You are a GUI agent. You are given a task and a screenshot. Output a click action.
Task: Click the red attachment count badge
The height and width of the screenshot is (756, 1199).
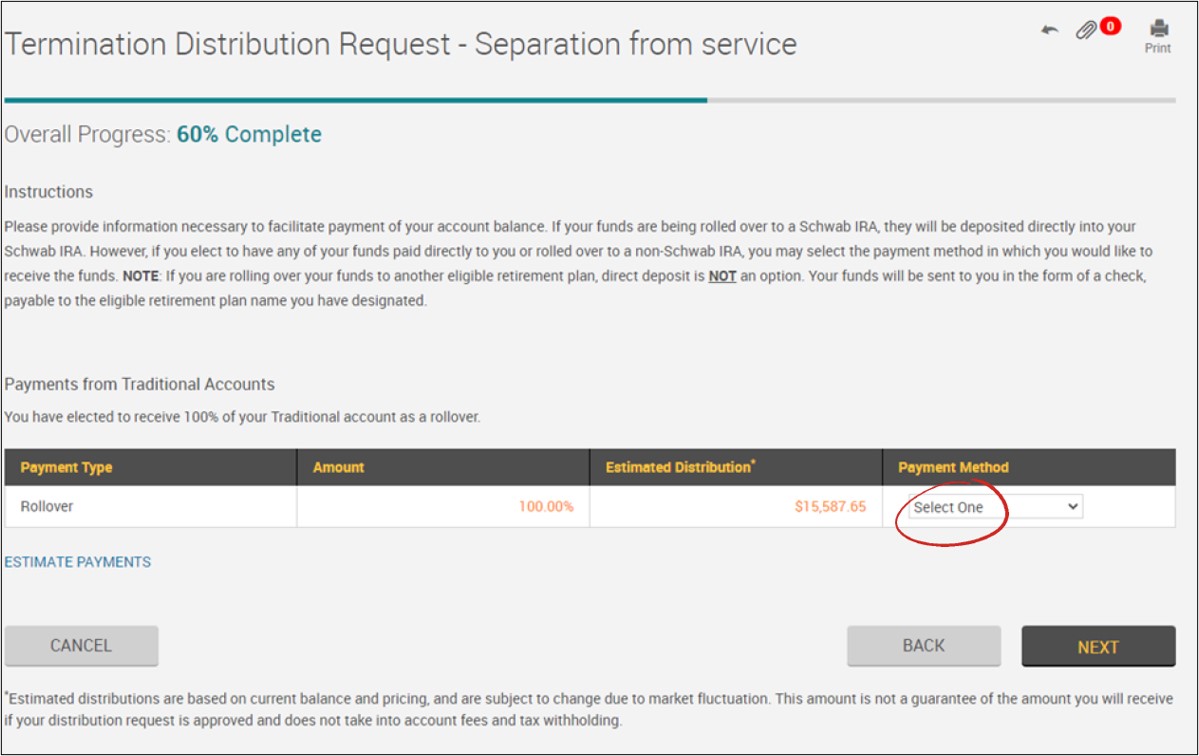[1110, 26]
